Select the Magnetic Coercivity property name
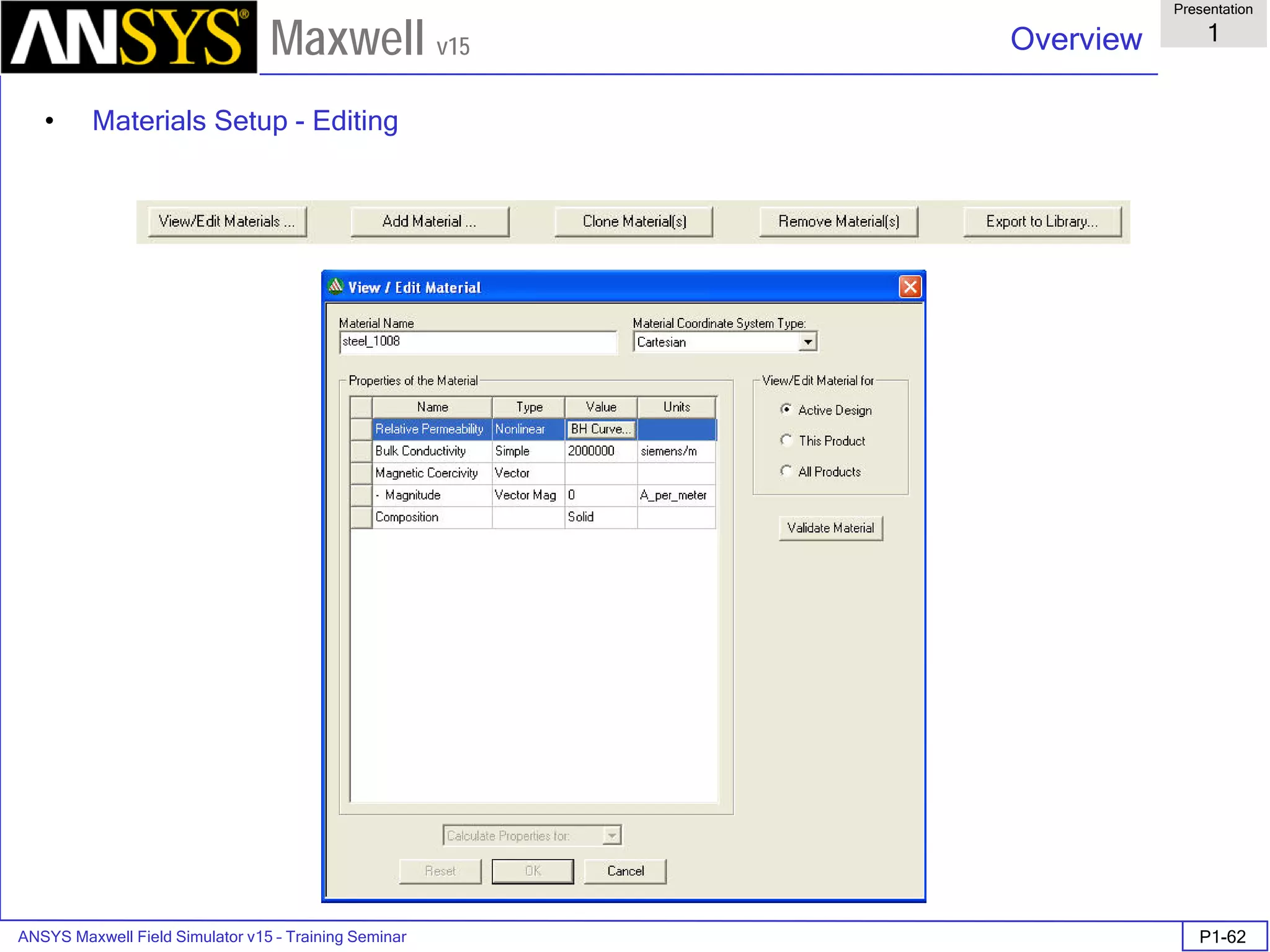 click(432, 473)
